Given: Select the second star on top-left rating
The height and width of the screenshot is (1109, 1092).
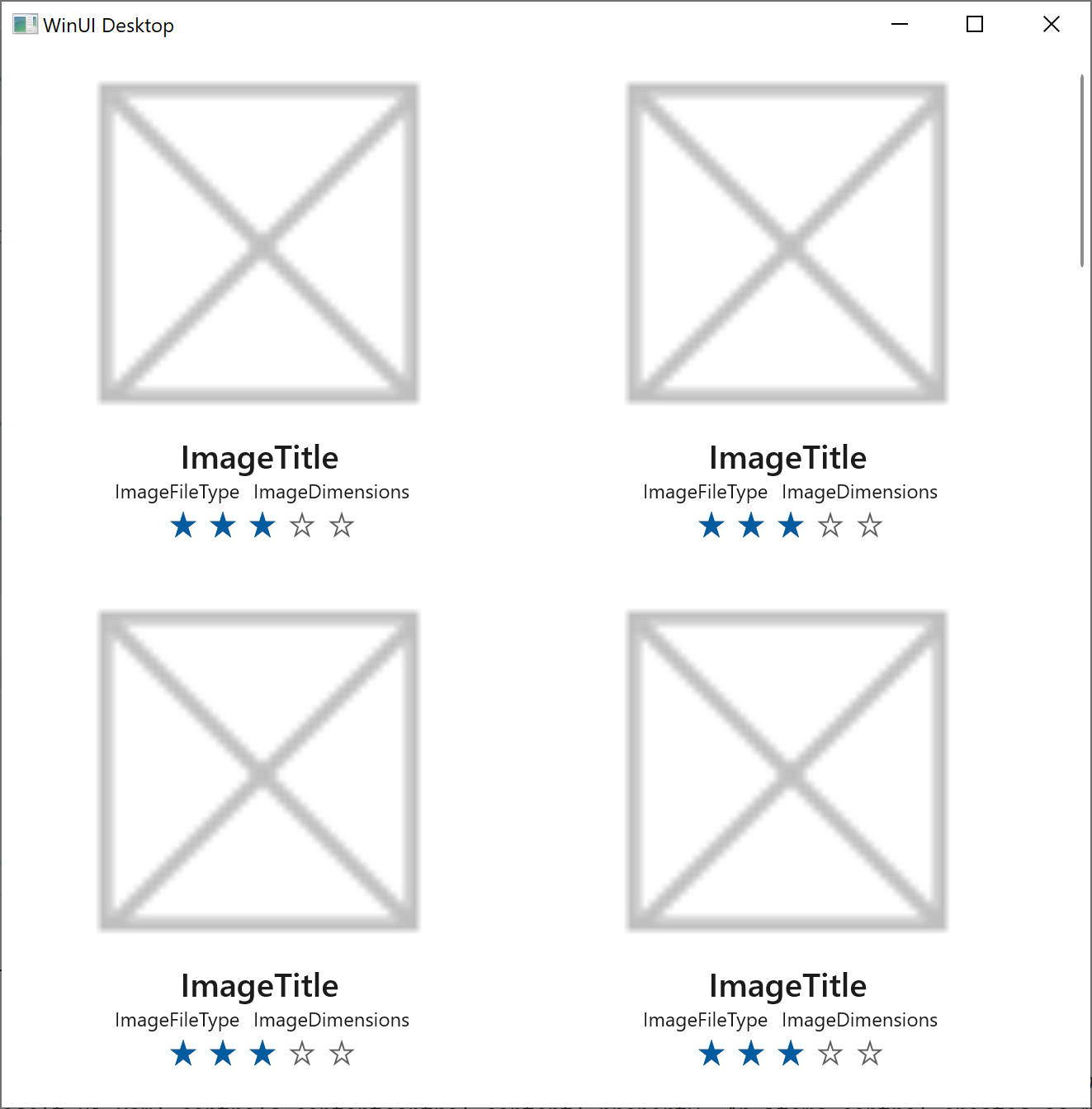Looking at the screenshot, I should coord(223,525).
